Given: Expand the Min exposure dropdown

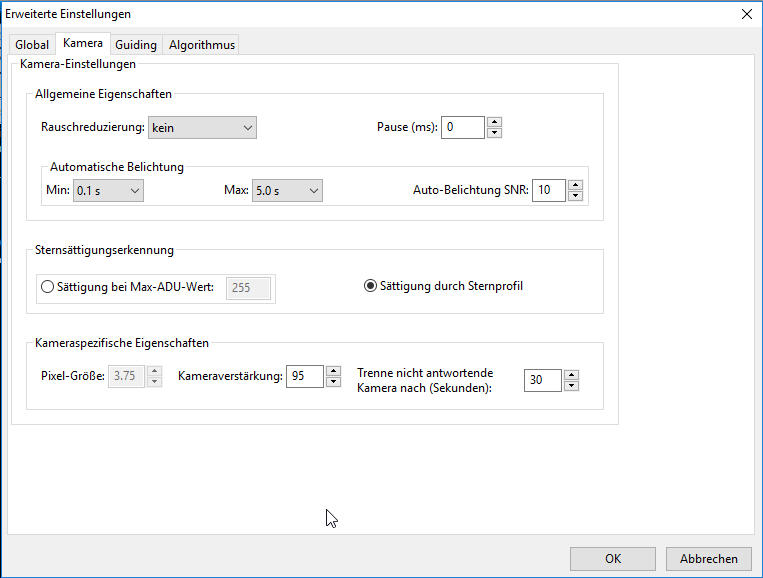Looking at the screenshot, I should pyautogui.click(x=108, y=190).
